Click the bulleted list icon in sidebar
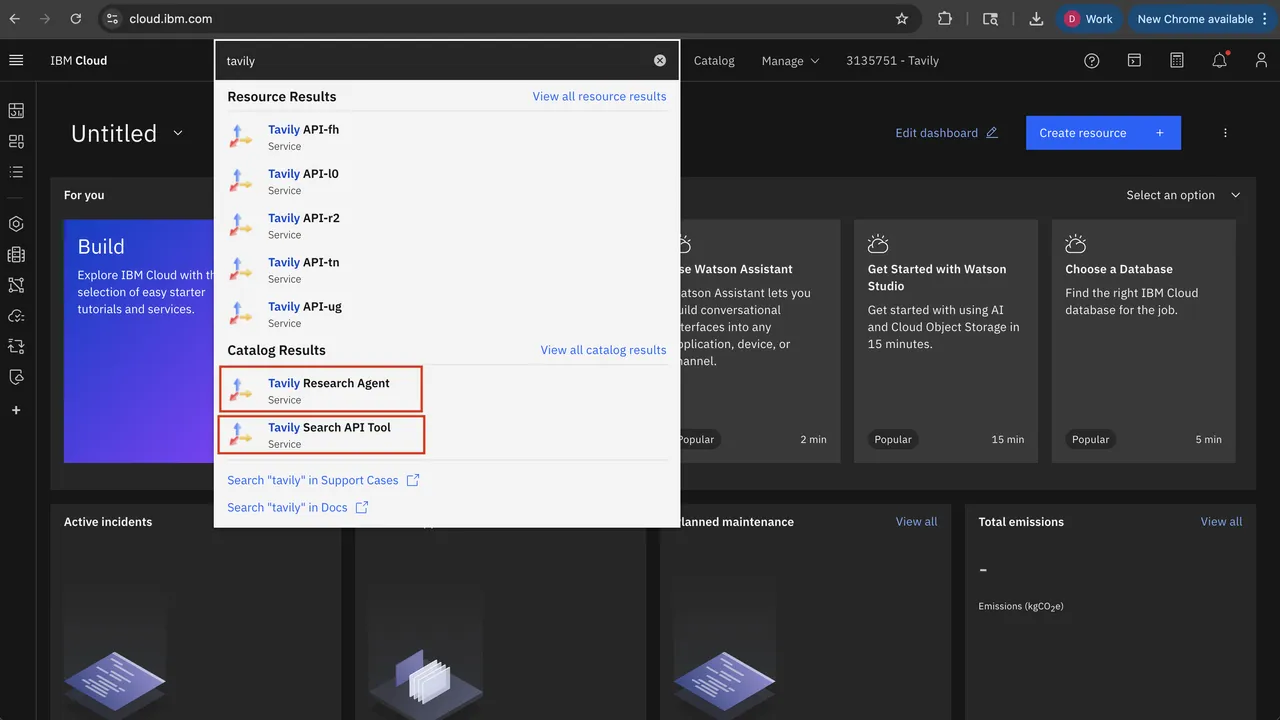The width and height of the screenshot is (1280, 720). point(16,172)
